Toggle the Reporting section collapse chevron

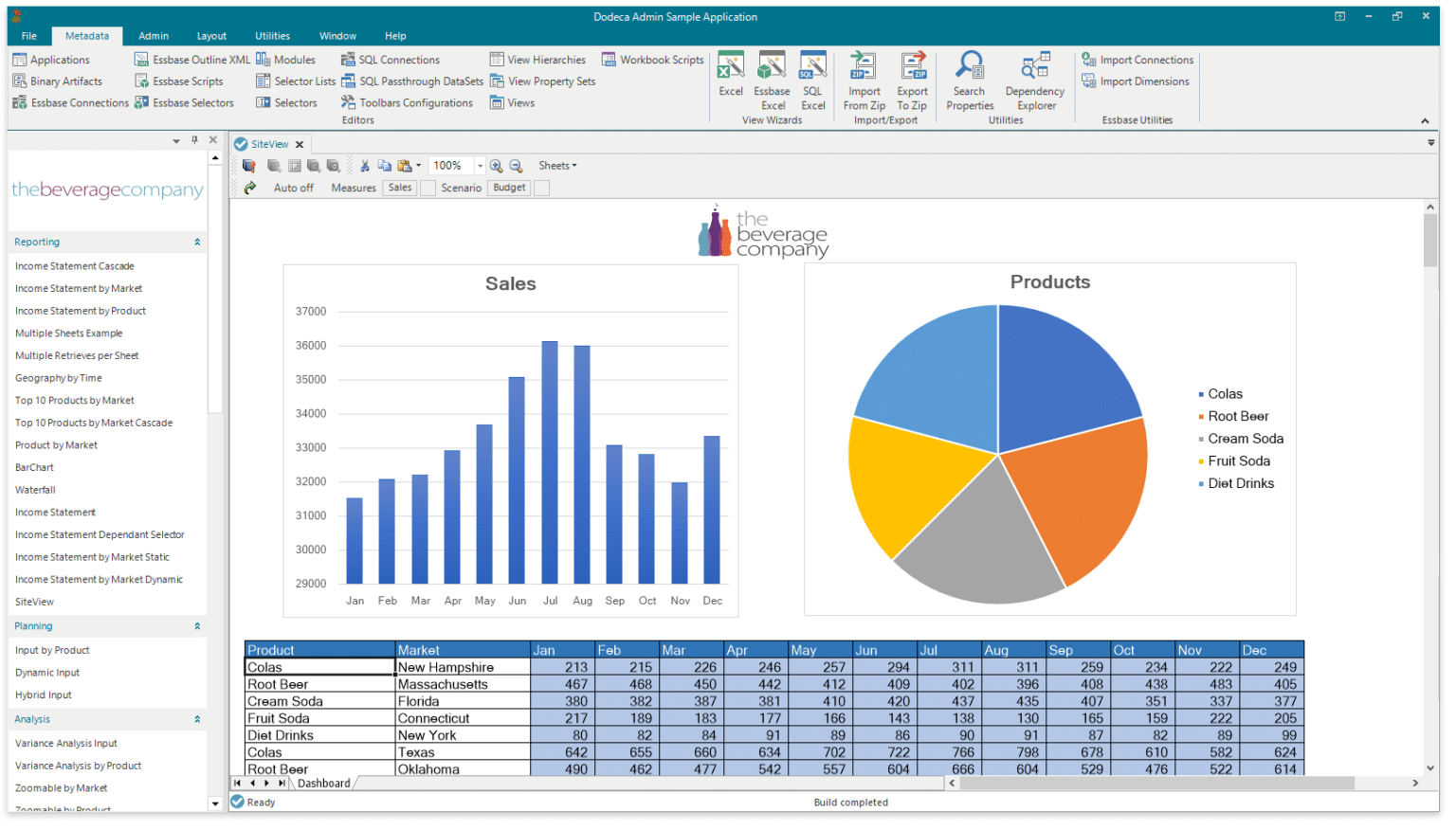coord(198,242)
